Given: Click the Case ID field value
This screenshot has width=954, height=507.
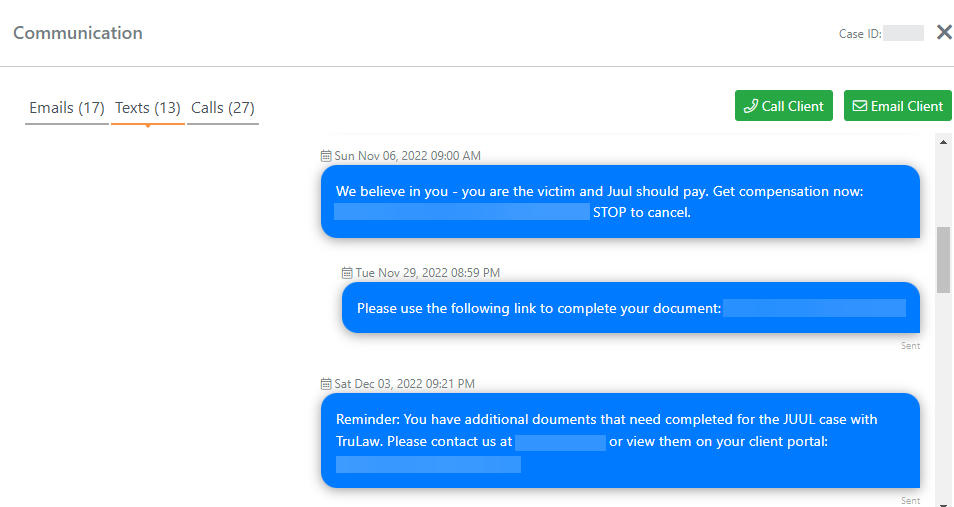Looking at the screenshot, I should pyautogui.click(x=904, y=33).
